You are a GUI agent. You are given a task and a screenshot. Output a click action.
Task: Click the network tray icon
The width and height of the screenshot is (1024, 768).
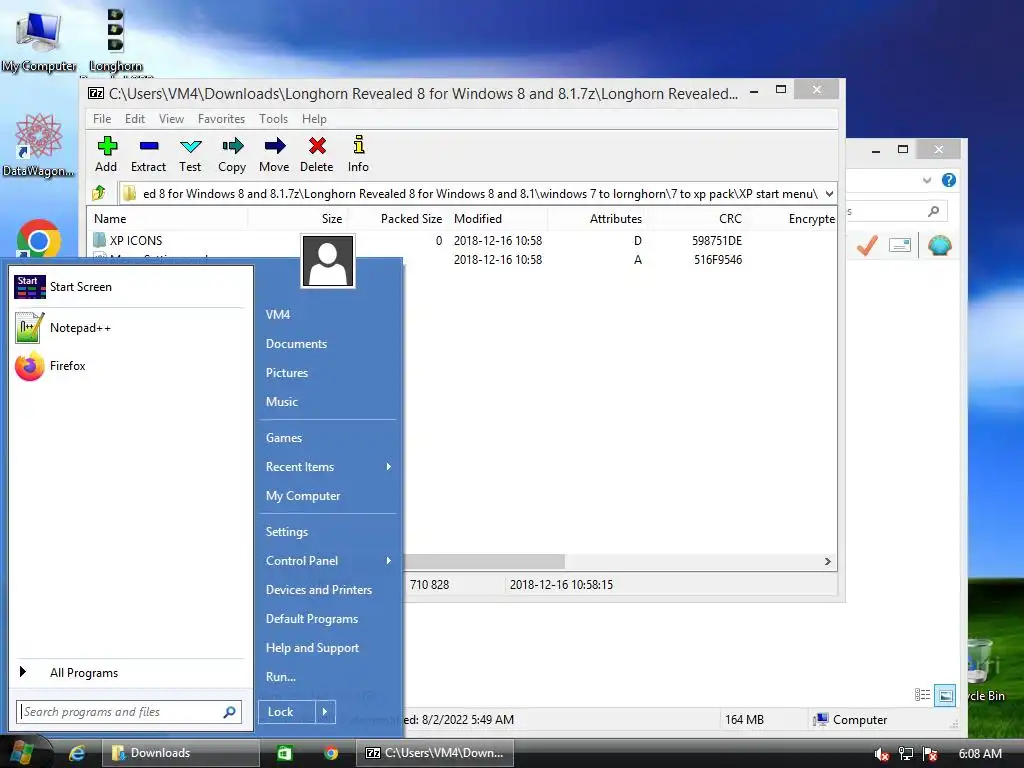906,754
